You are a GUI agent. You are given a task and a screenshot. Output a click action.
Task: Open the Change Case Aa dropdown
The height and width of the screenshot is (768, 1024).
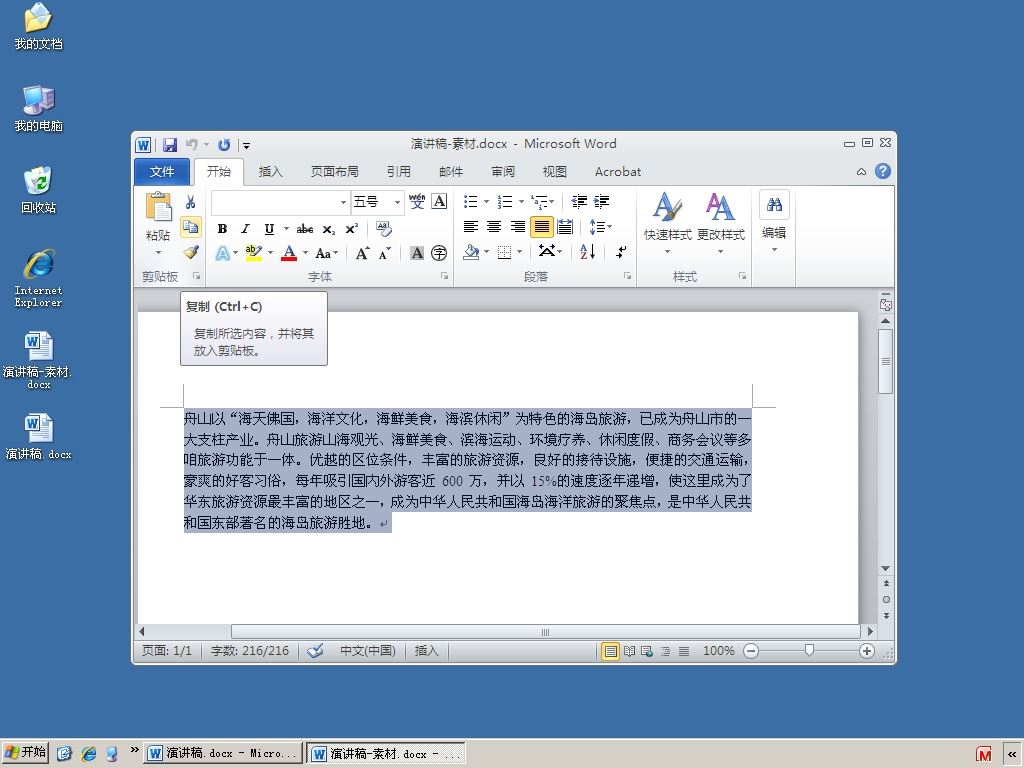tap(327, 253)
